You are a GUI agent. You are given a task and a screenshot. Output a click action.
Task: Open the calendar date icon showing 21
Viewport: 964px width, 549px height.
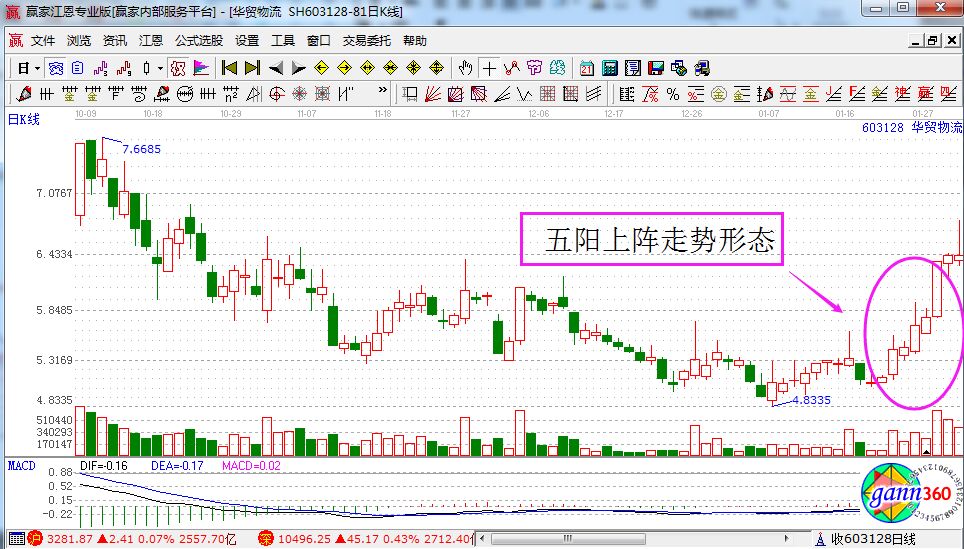click(x=586, y=68)
